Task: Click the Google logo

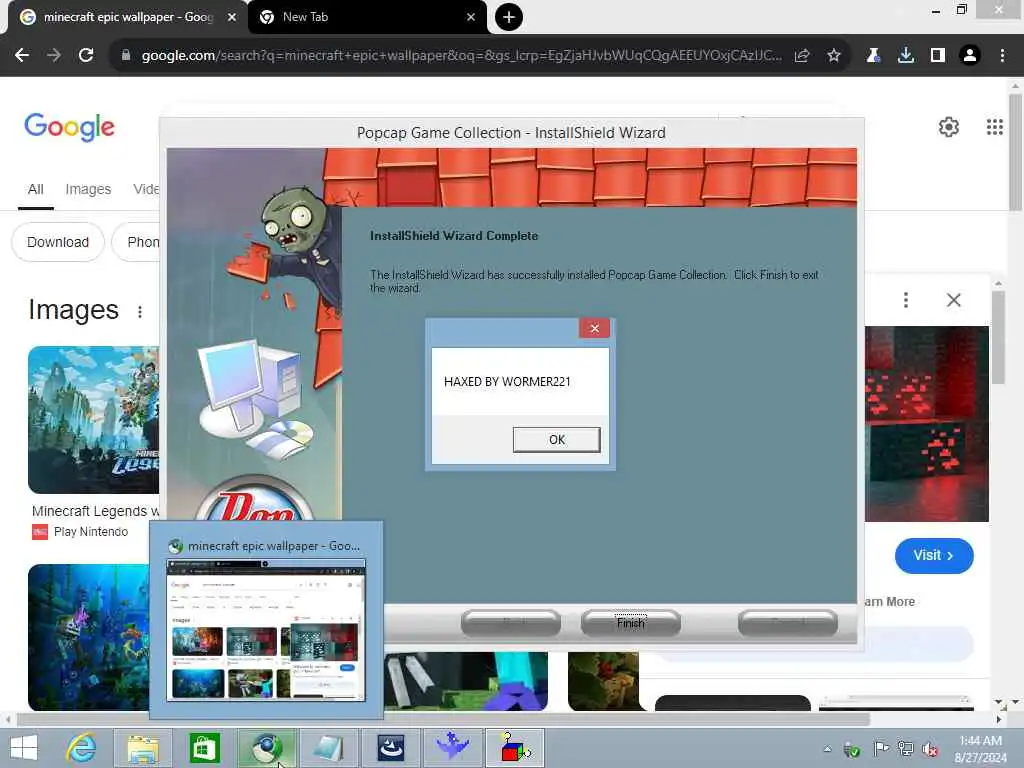Action: [x=69, y=127]
